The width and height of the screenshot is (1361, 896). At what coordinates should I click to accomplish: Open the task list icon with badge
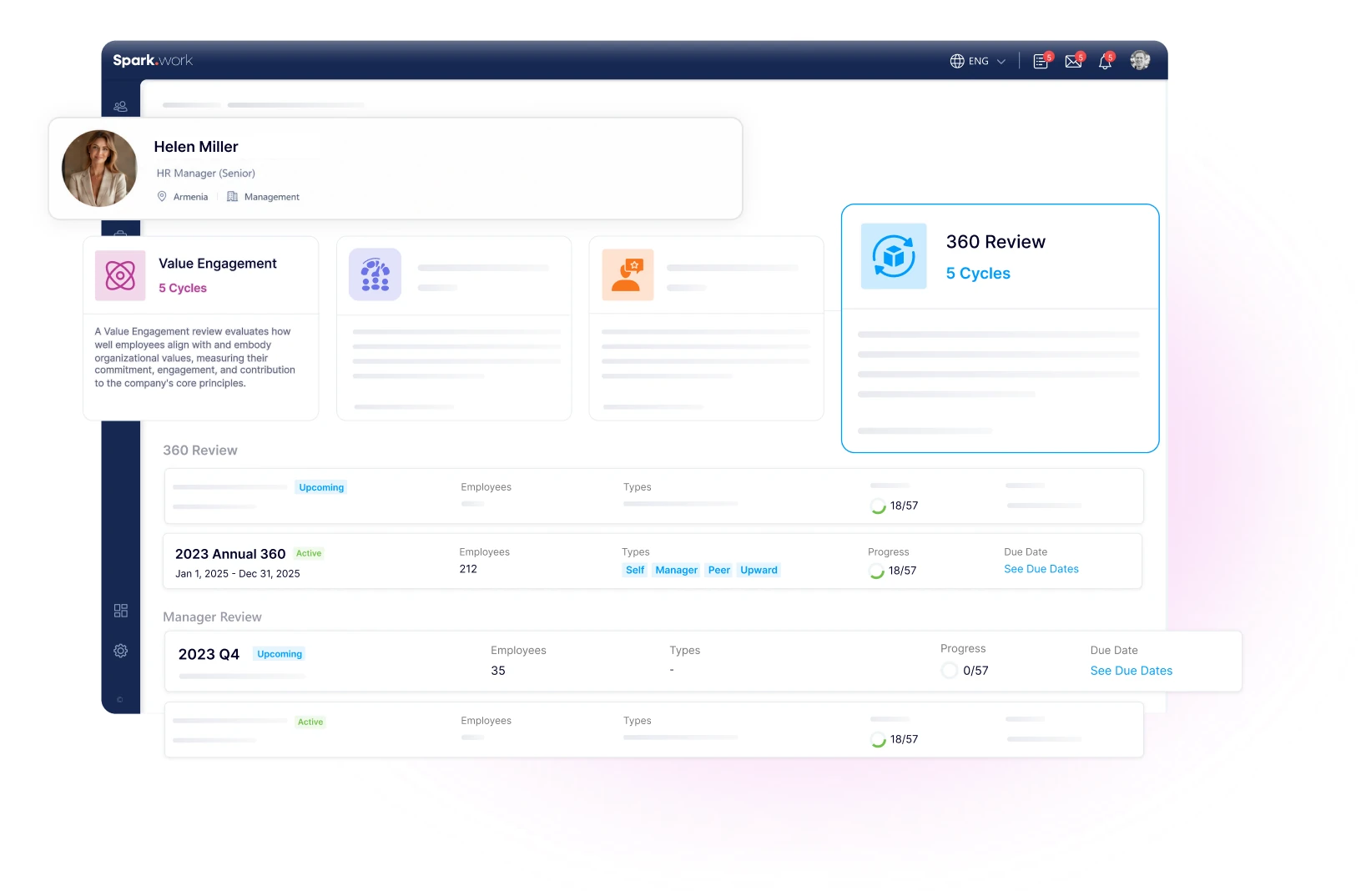[1041, 61]
